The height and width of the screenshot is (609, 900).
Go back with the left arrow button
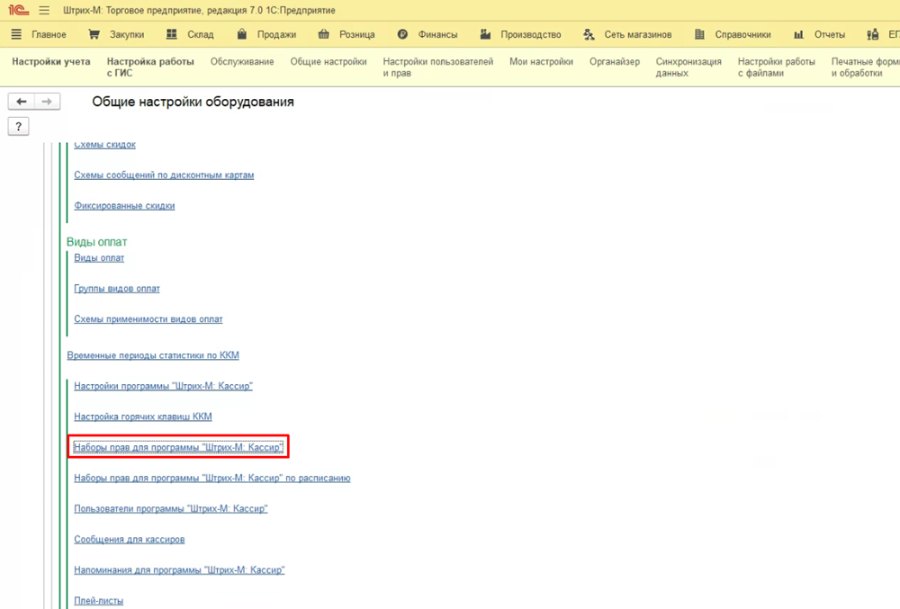pyautogui.click(x=21, y=102)
